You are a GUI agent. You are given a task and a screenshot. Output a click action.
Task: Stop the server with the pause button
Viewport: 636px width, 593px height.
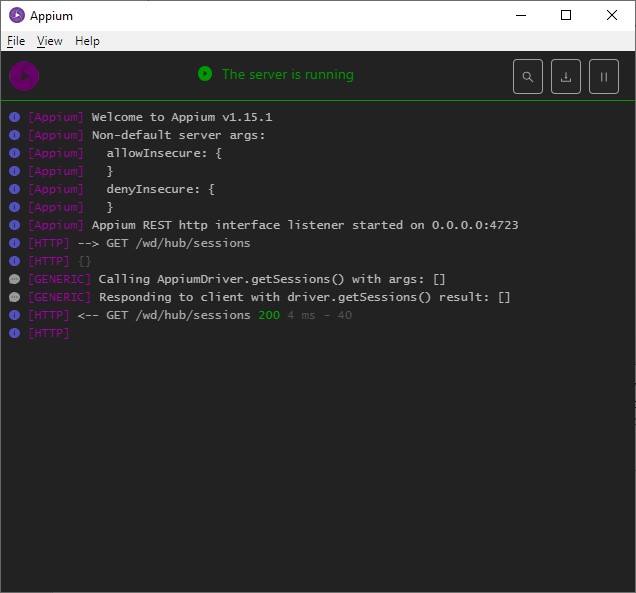[604, 77]
